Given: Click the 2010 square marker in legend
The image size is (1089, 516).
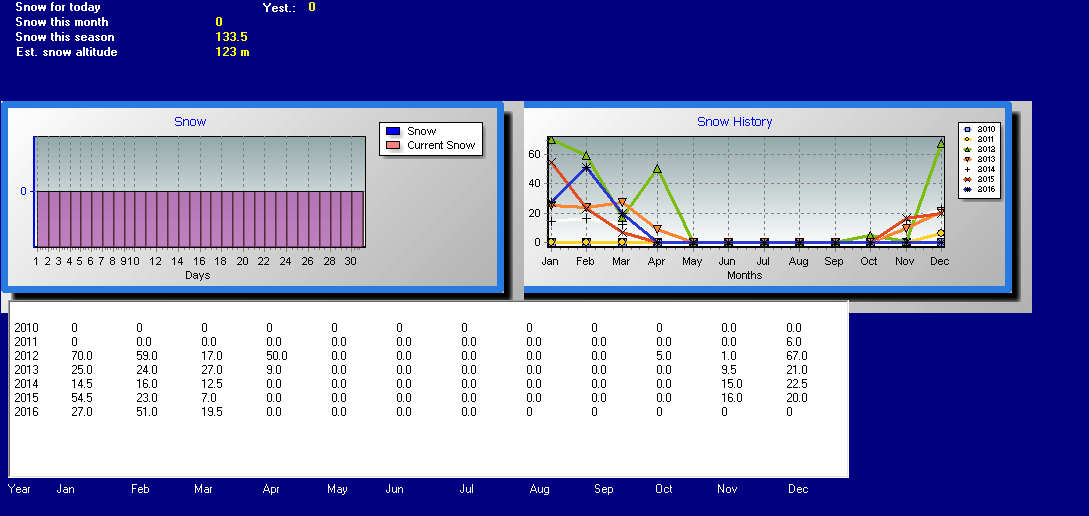Looking at the screenshot, I should (x=966, y=129).
